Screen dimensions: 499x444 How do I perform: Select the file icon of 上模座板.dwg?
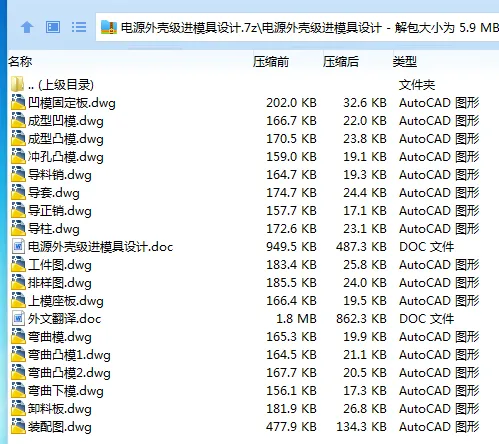pos(18,300)
